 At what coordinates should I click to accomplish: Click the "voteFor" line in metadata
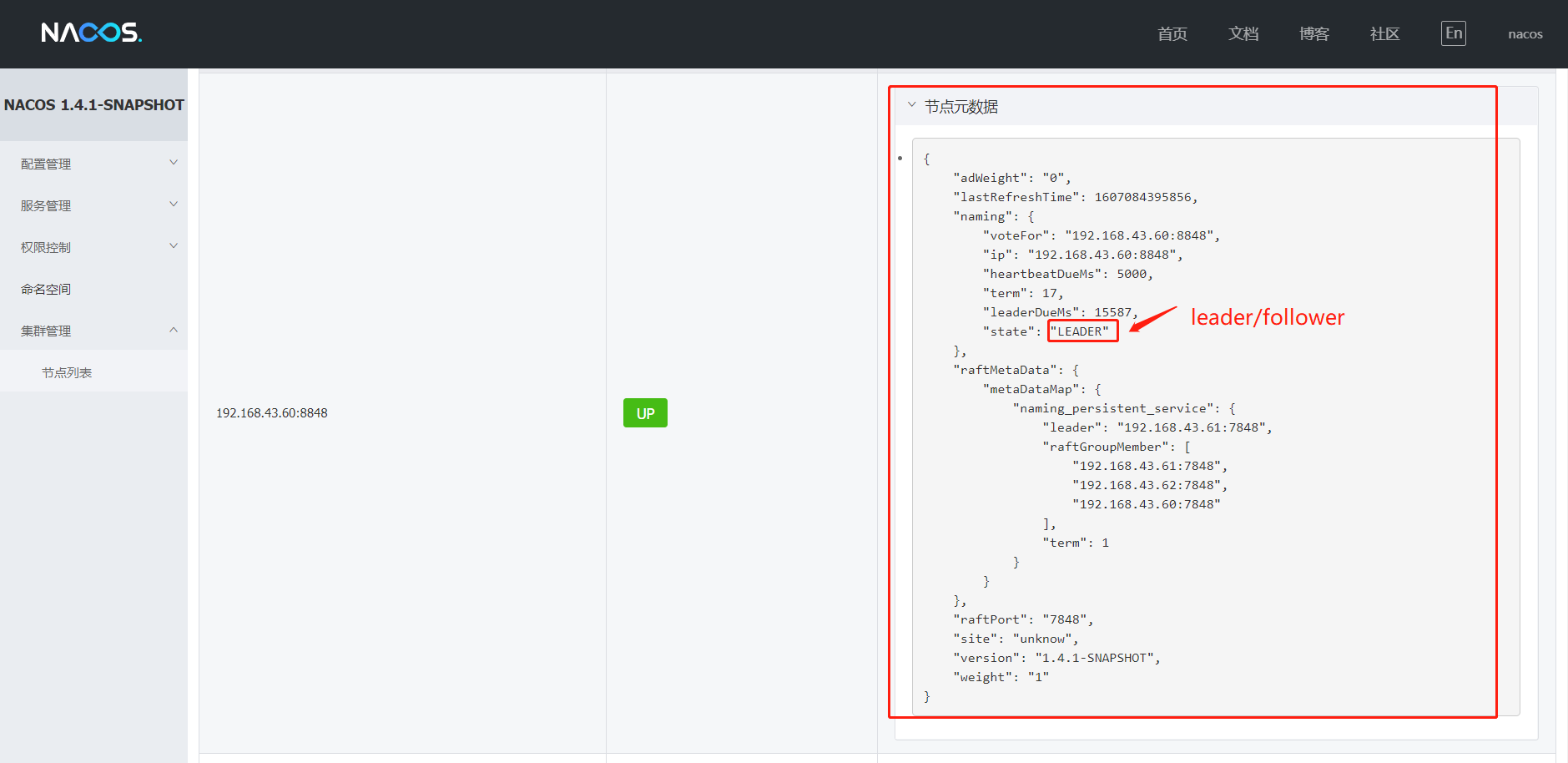point(1102,235)
